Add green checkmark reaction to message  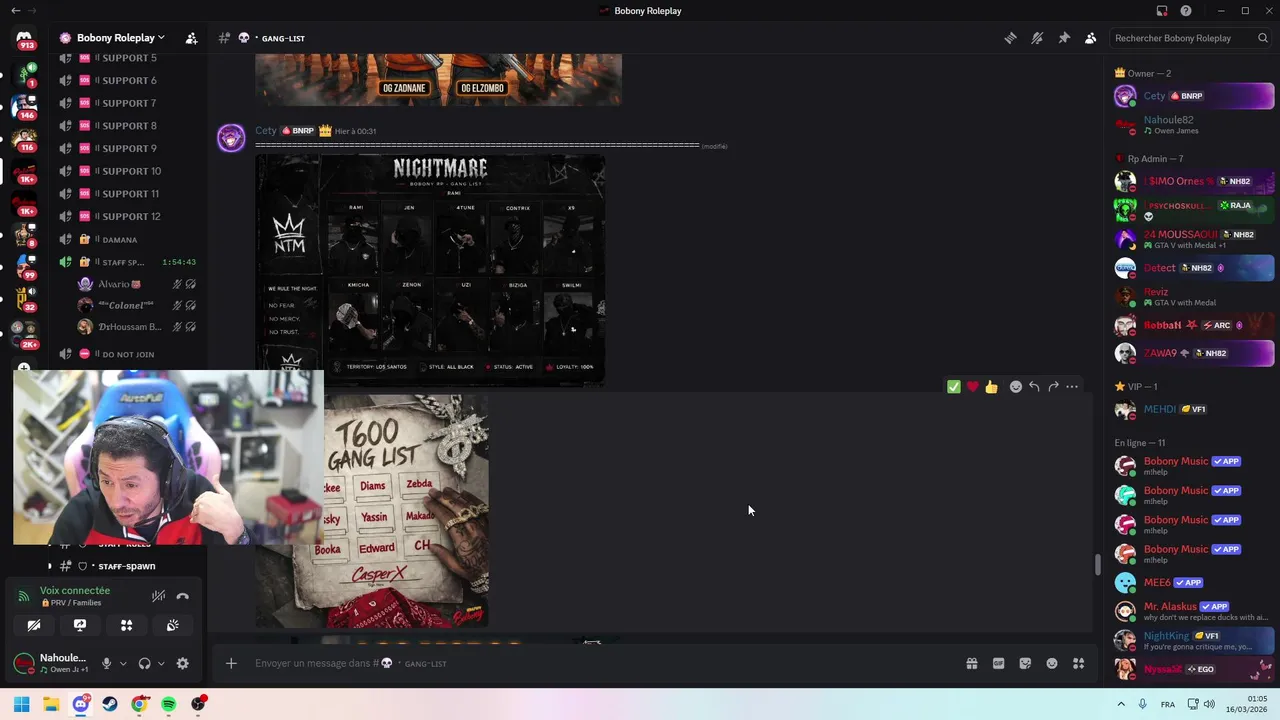(x=953, y=387)
